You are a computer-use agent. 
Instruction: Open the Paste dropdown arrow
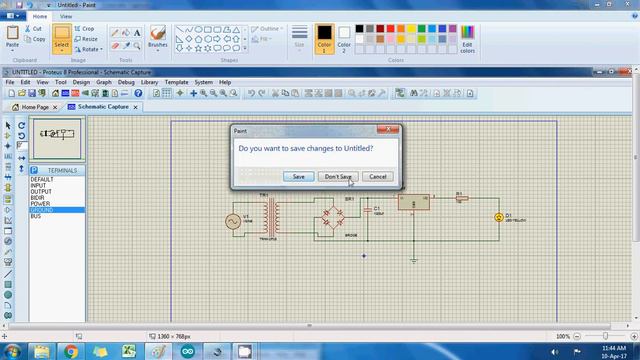pos(12,51)
